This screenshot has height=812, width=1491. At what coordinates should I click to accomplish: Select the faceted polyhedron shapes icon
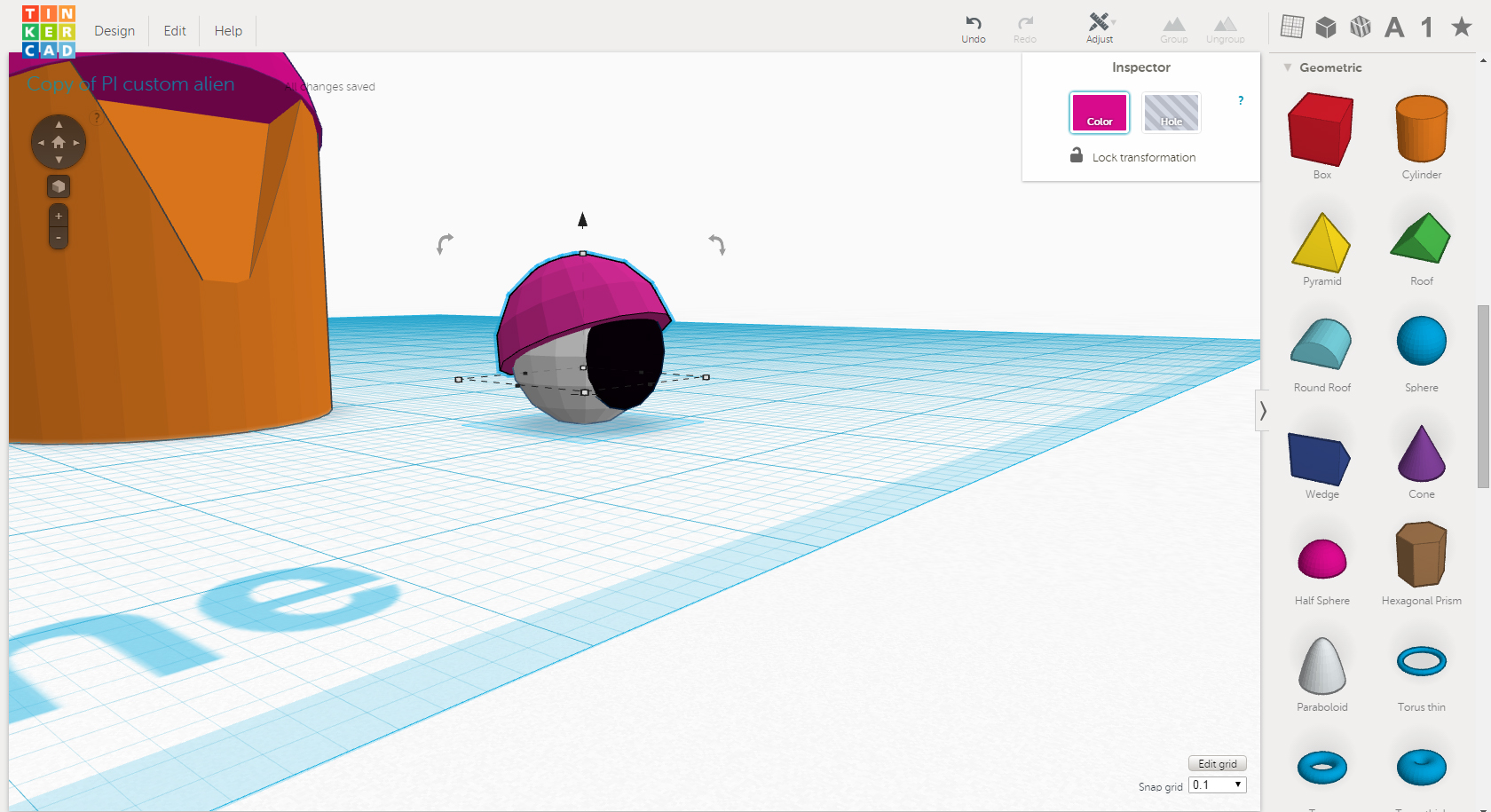1361,28
